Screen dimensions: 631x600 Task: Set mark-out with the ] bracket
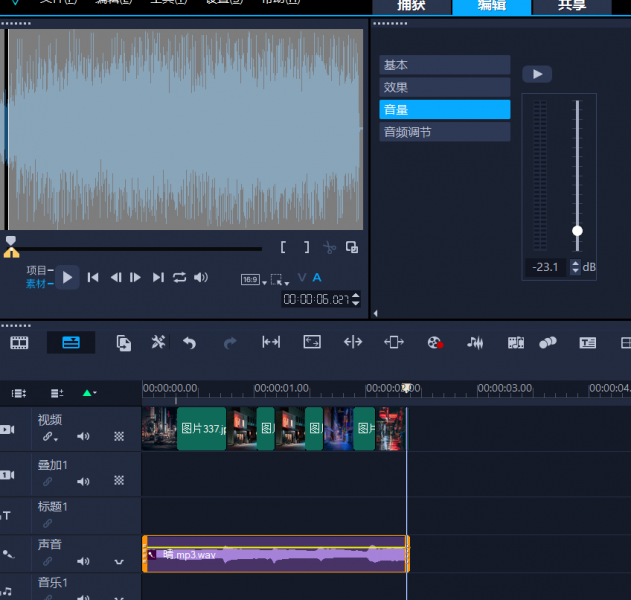pos(307,247)
